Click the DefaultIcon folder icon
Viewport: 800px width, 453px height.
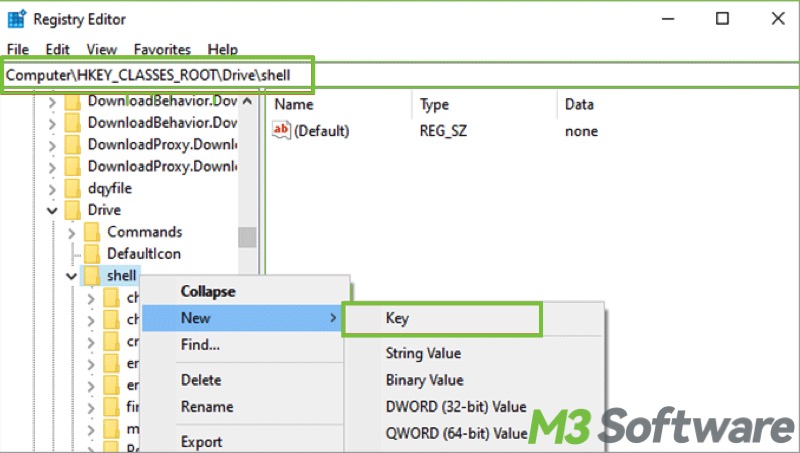(92, 254)
